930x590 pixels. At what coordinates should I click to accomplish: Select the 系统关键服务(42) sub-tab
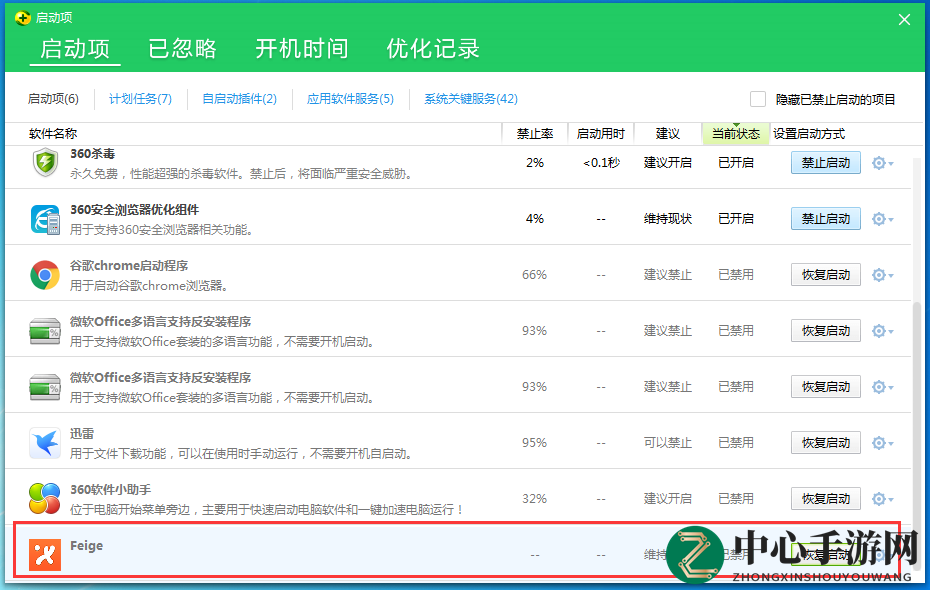click(x=471, y=98)
